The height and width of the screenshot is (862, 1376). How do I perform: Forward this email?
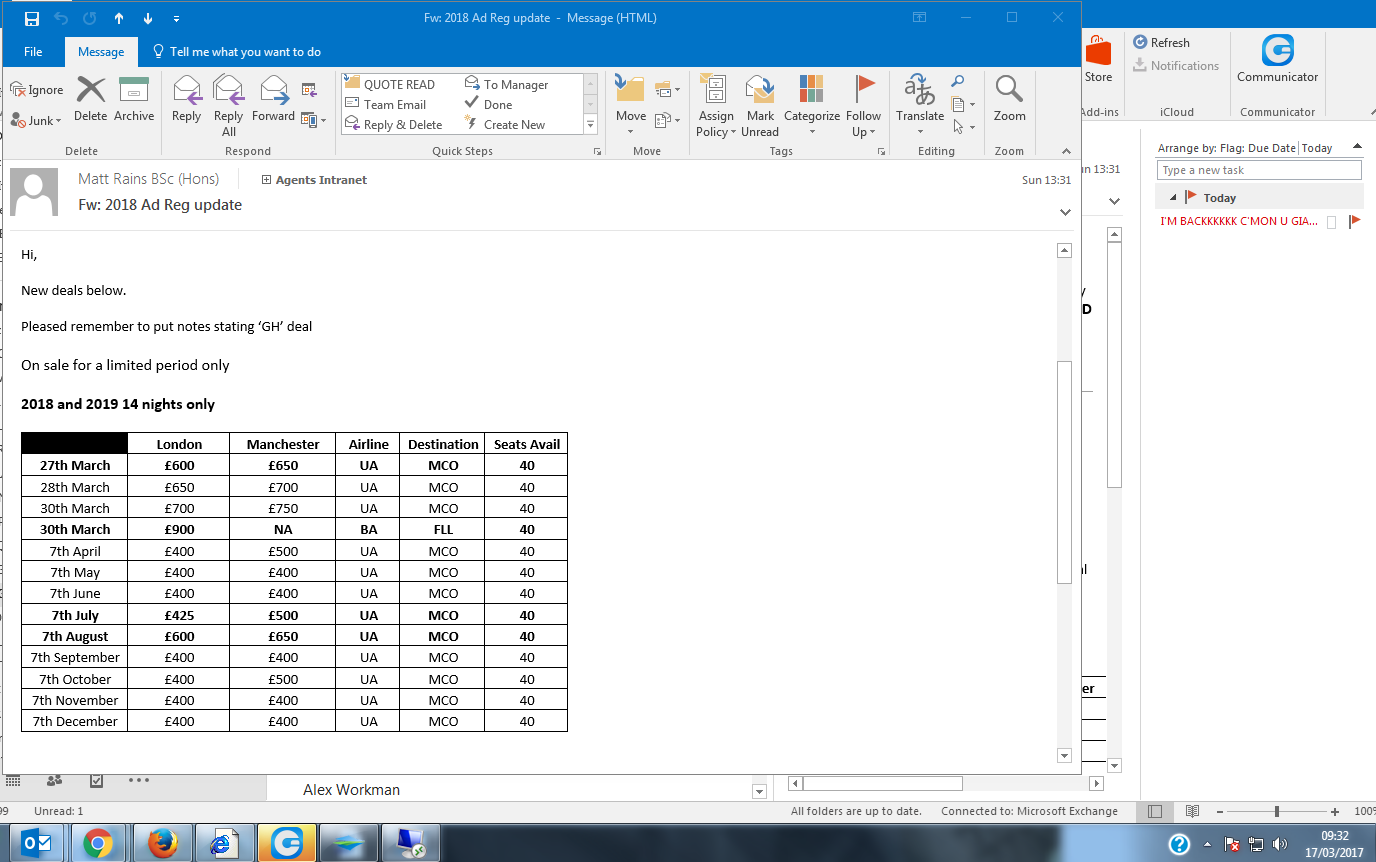(273, 100)
